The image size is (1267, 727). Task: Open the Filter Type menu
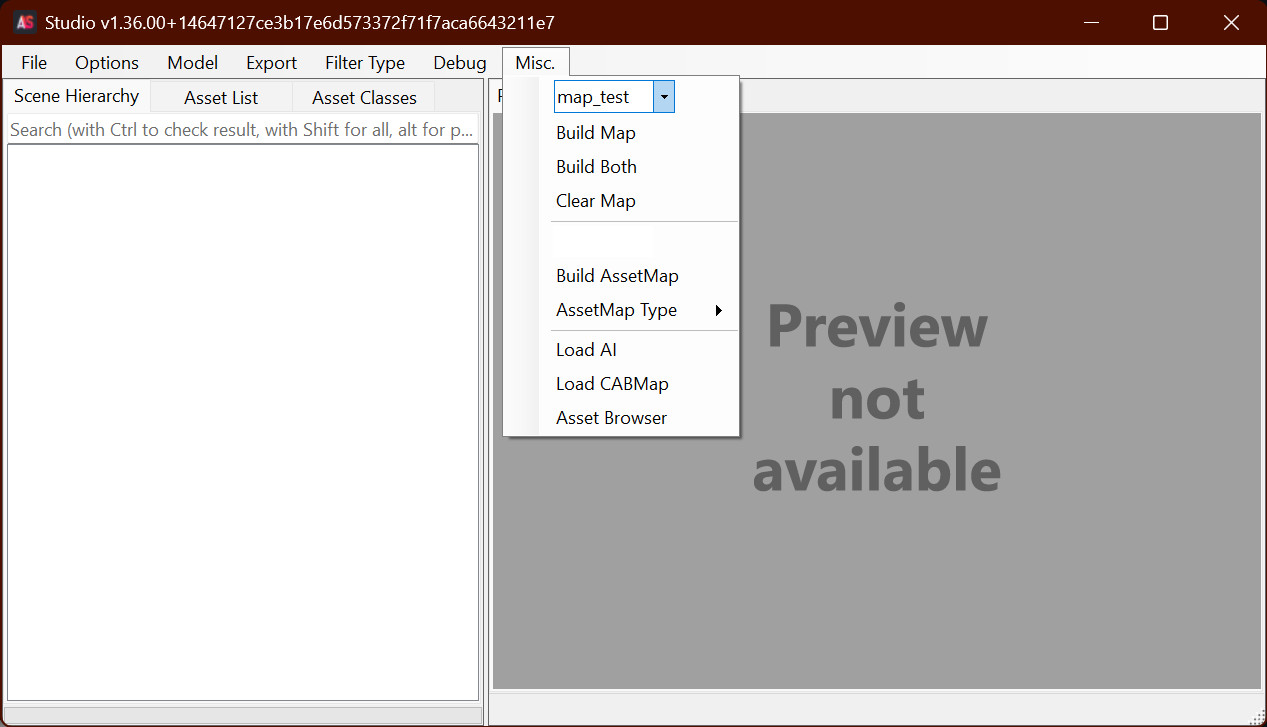(x=365, y=62)
